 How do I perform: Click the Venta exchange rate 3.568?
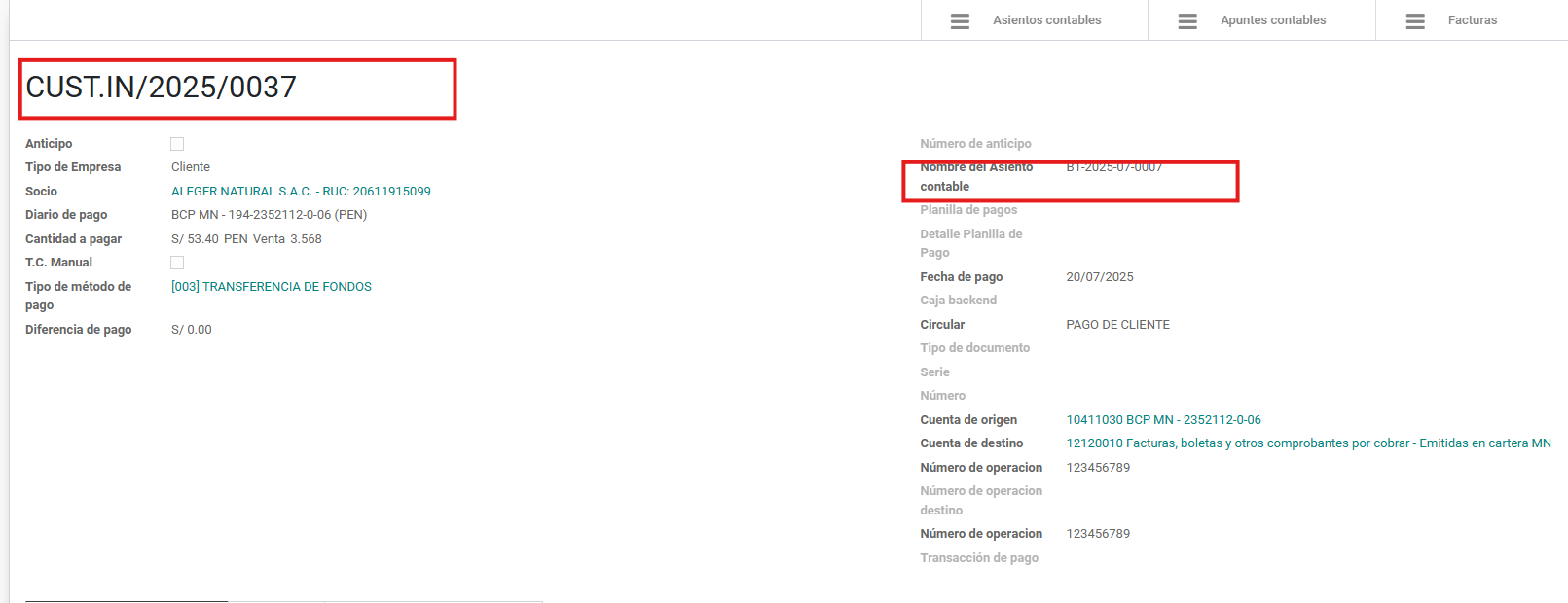point(306,239)
